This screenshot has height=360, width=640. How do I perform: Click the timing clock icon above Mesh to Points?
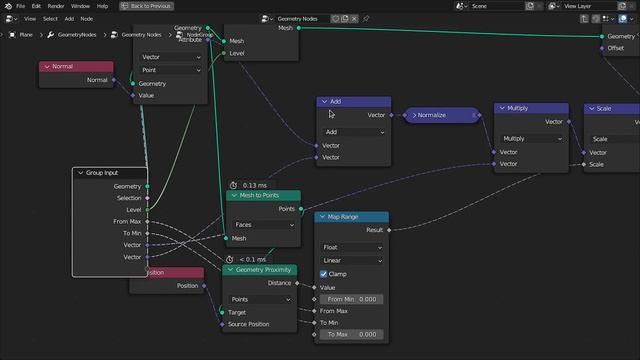233,185
